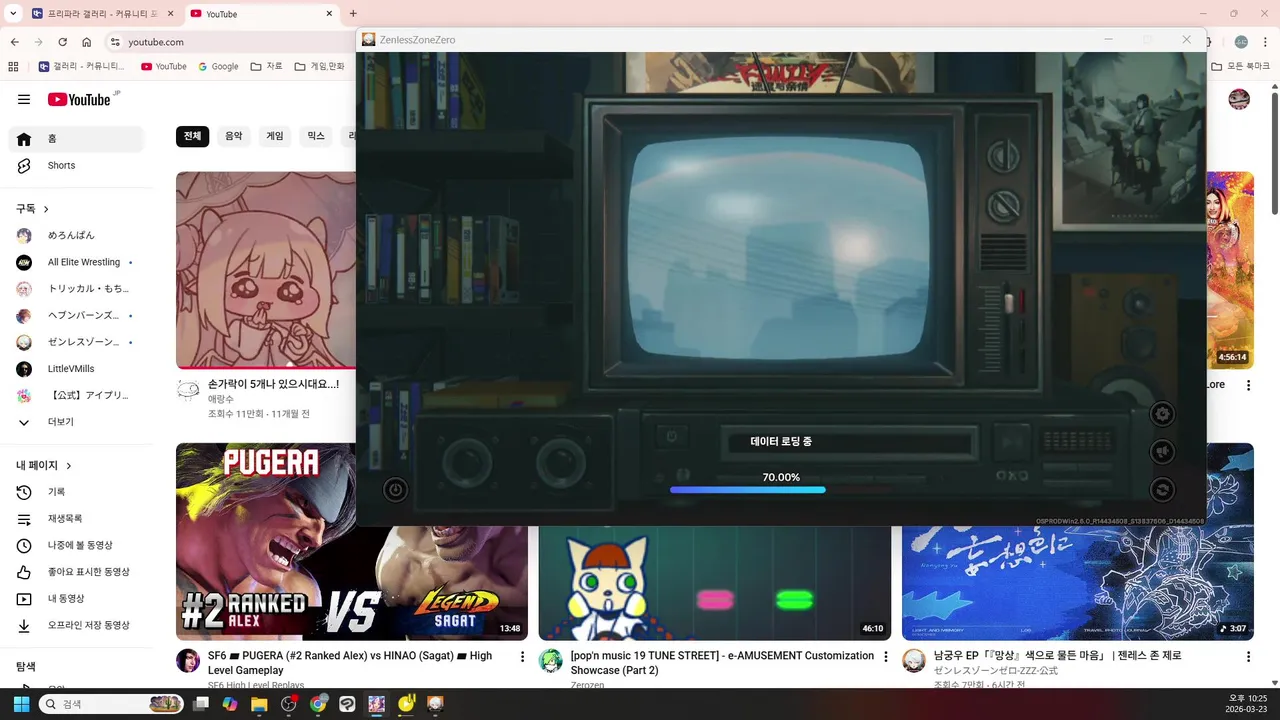Open announcements megaphone icon in game
Image resolution: width=1280 pixels, height=720 pixels.
pos(1162,452)
